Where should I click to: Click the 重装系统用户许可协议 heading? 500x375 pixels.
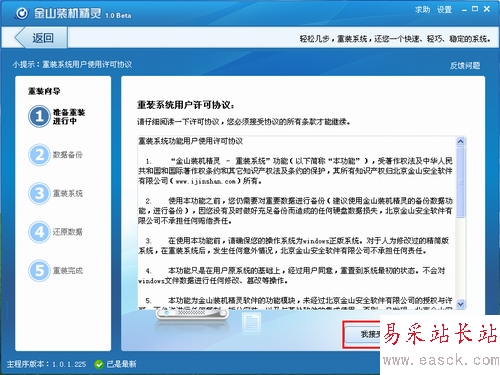185,105
